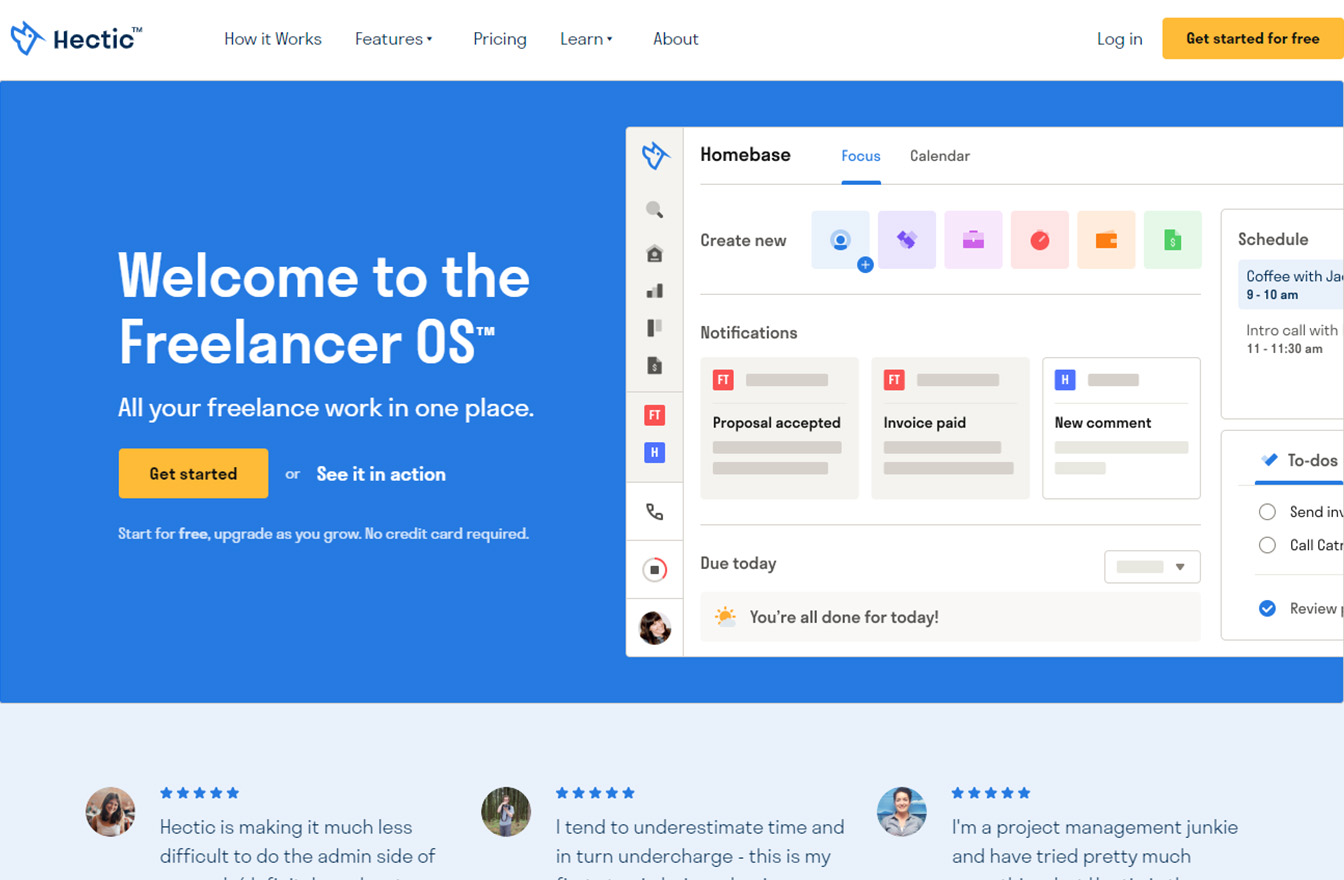The height and width of the screenshot is (880, 1344).
Task: Switch to the Calendar tab
Action: coord(939,156)
